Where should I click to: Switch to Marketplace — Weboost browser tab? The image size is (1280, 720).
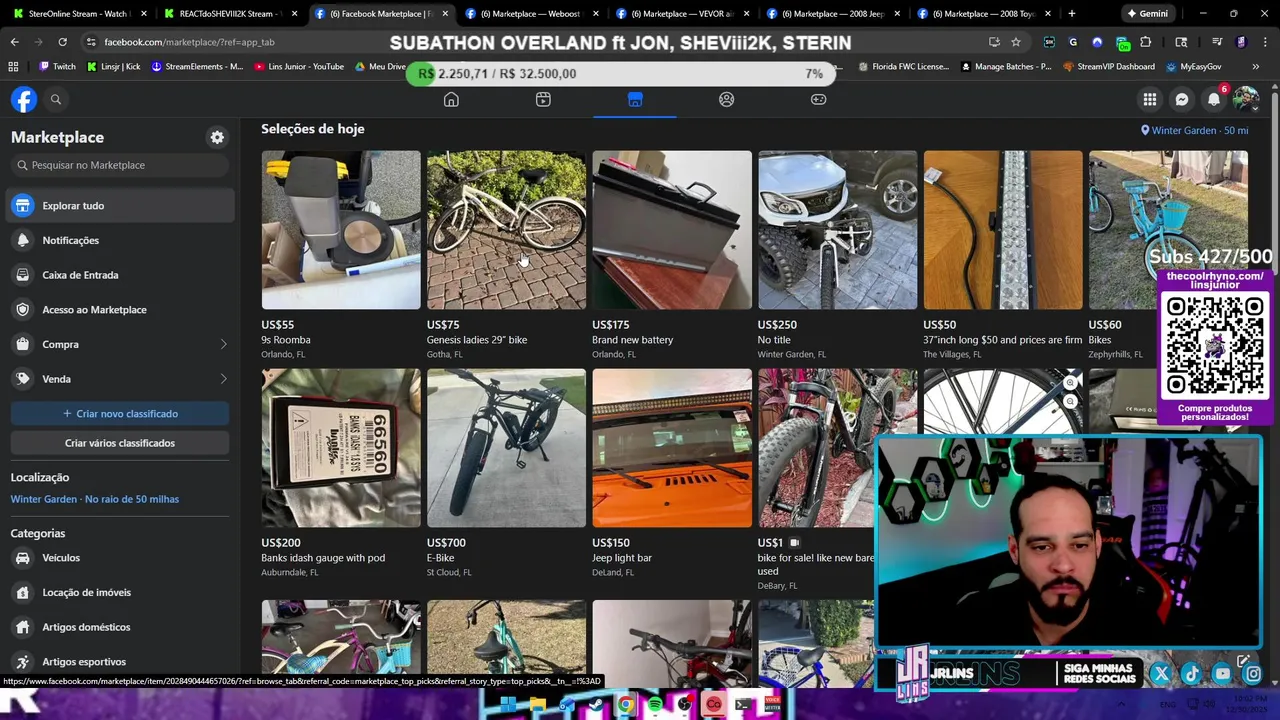tap(530, 14)
